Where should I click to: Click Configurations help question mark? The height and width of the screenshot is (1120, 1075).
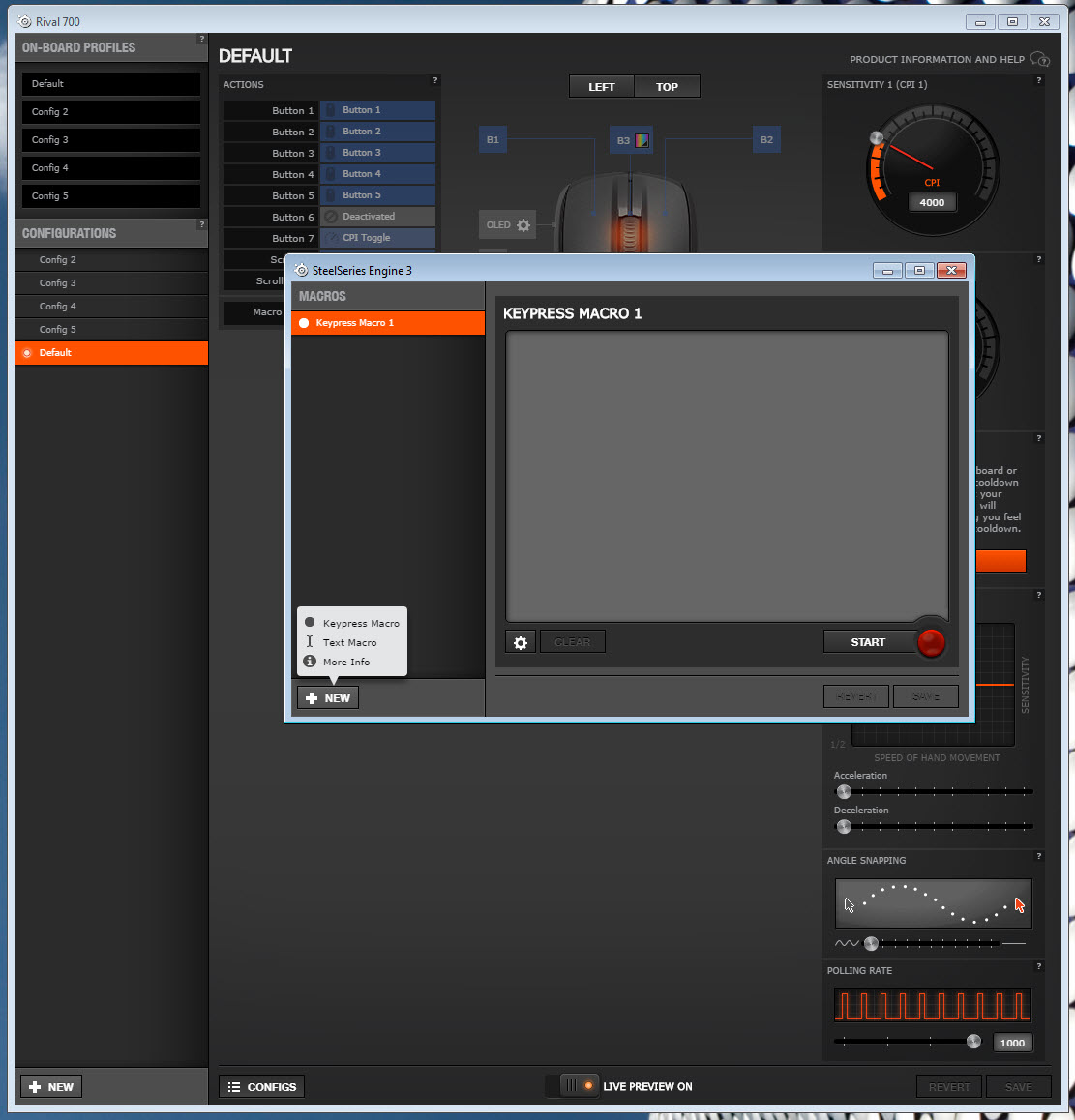201,224
